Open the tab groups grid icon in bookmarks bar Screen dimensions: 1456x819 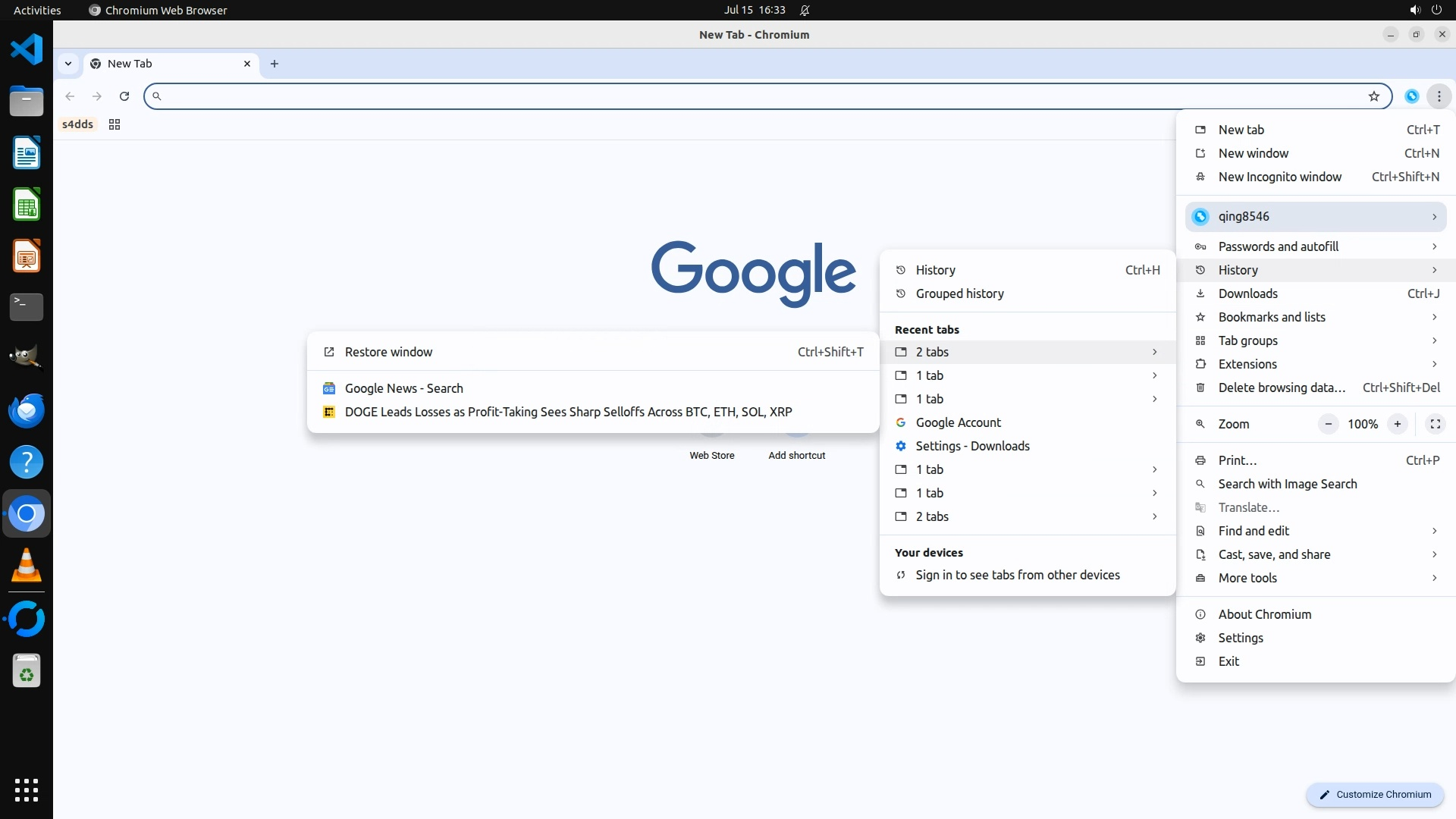click(115, 124)
